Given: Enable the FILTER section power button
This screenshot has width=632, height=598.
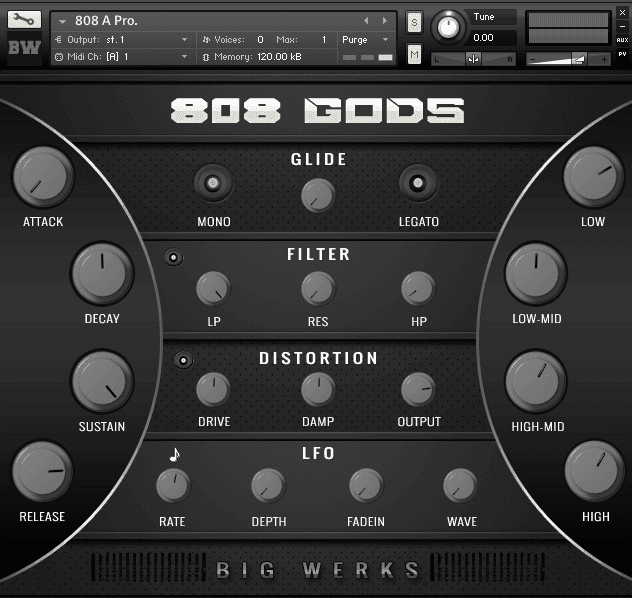Looking at the screenshot, I should click(173, 257).
